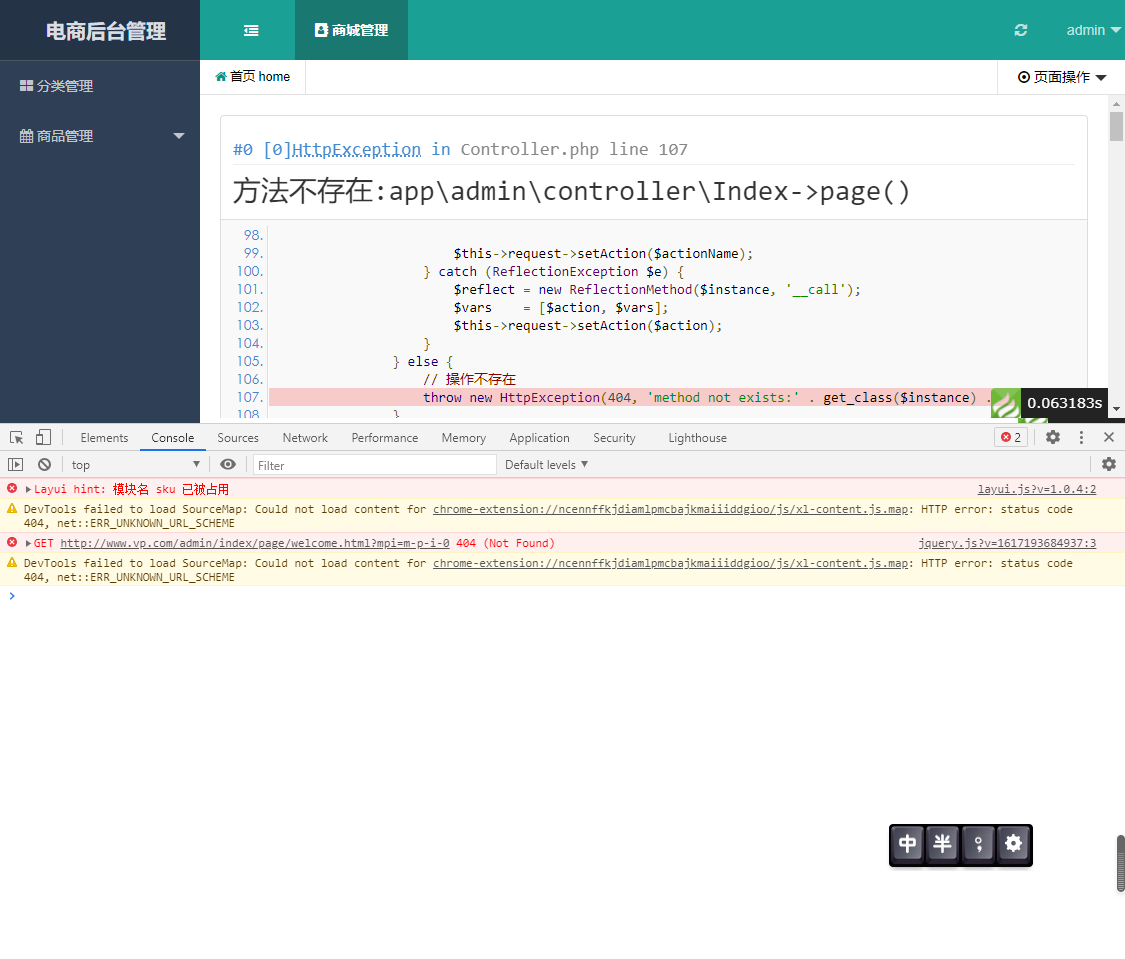This screenshot has width=1125, height=959.
Task: Click the green ThinkPHP trace icon
Action: (x=1005, y=404)
